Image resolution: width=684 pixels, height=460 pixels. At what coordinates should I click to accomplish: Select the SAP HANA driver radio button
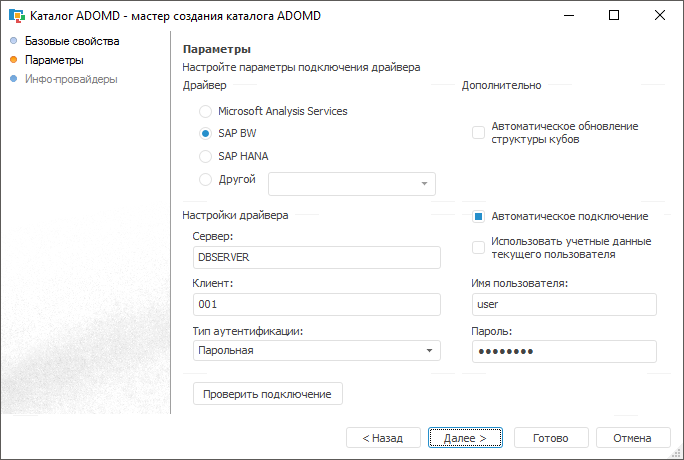[206, 156]
